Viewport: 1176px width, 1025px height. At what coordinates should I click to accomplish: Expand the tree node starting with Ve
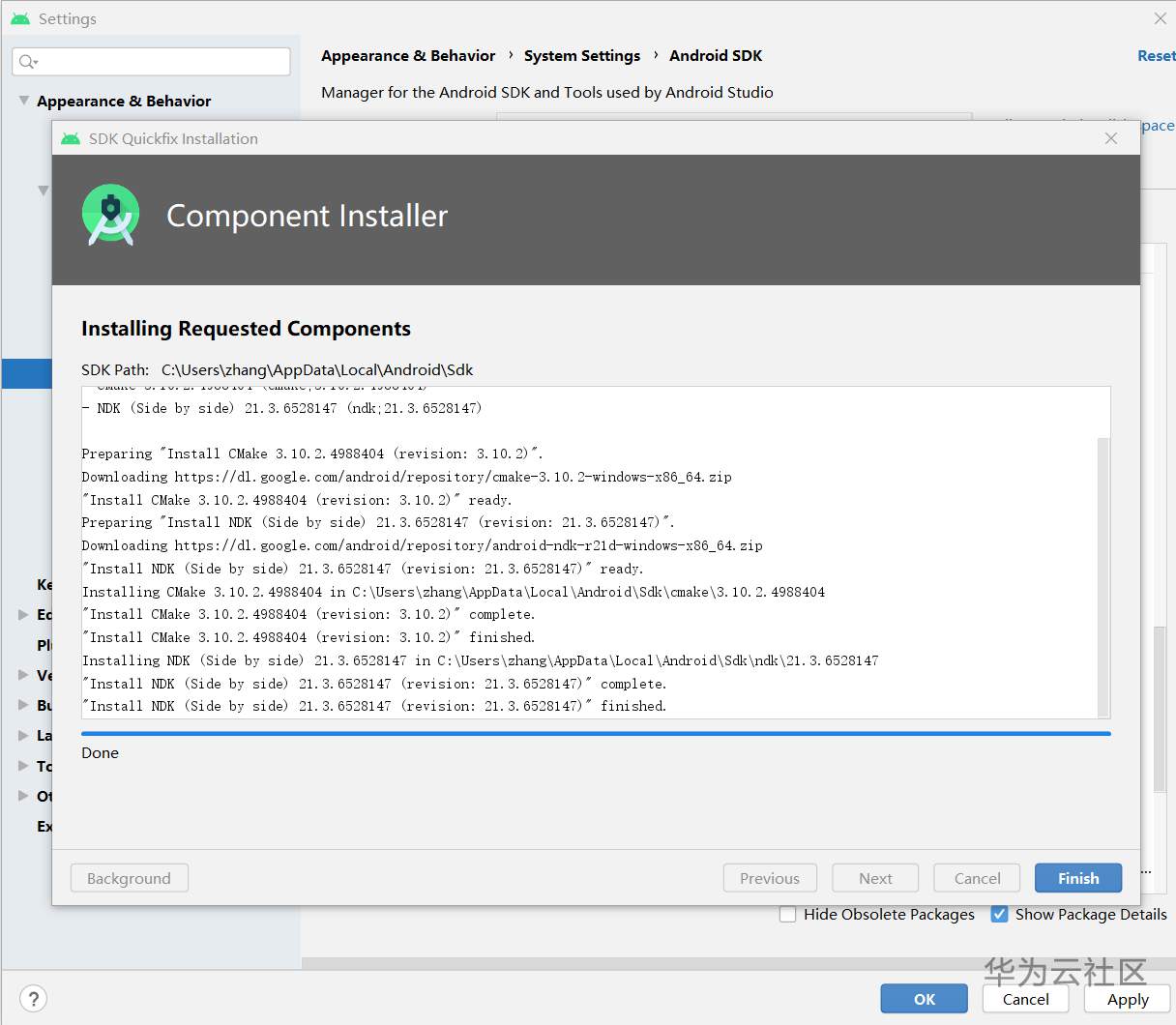pyautogui.click(x=23, y=675)
